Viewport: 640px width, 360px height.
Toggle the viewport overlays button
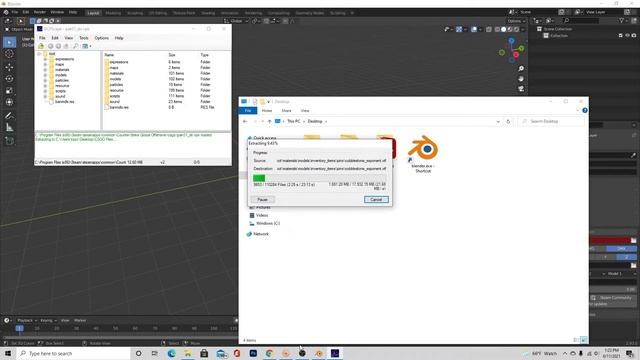474,29
